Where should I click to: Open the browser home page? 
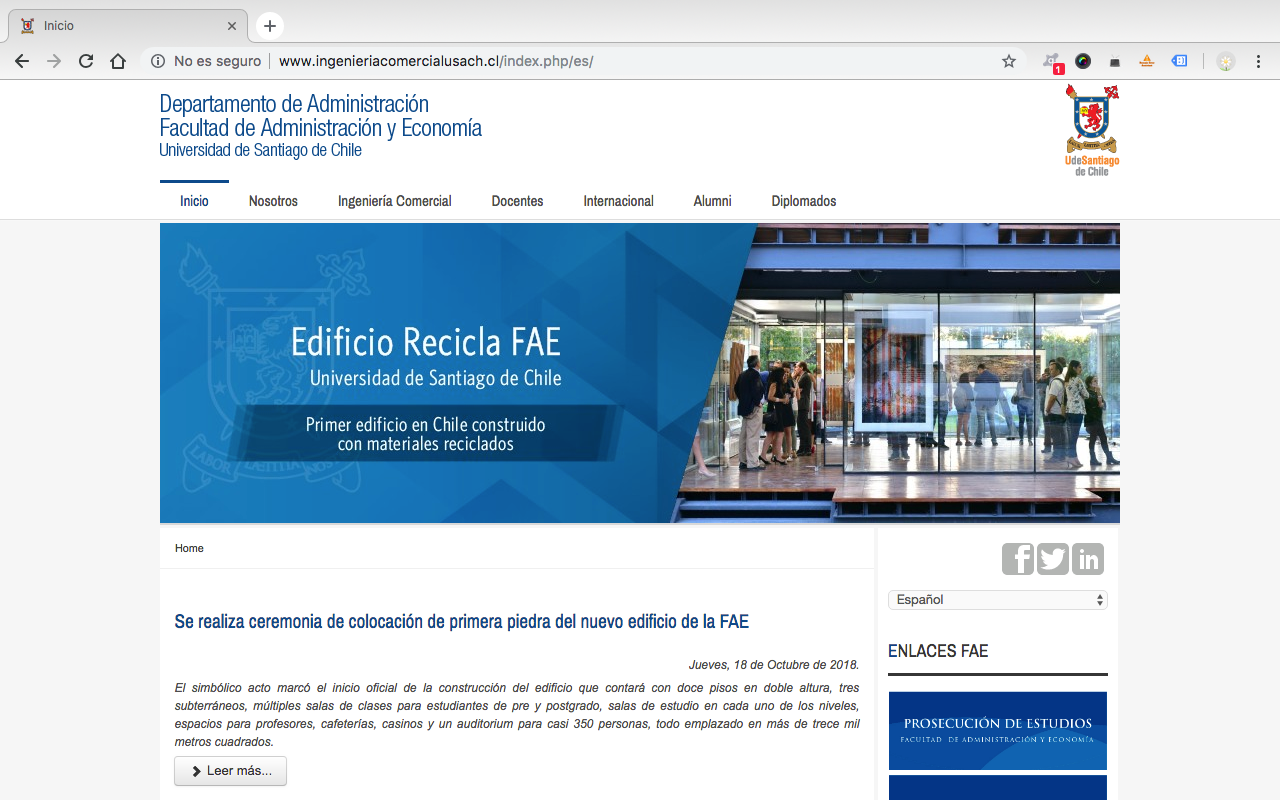click(x=118, y=61)
